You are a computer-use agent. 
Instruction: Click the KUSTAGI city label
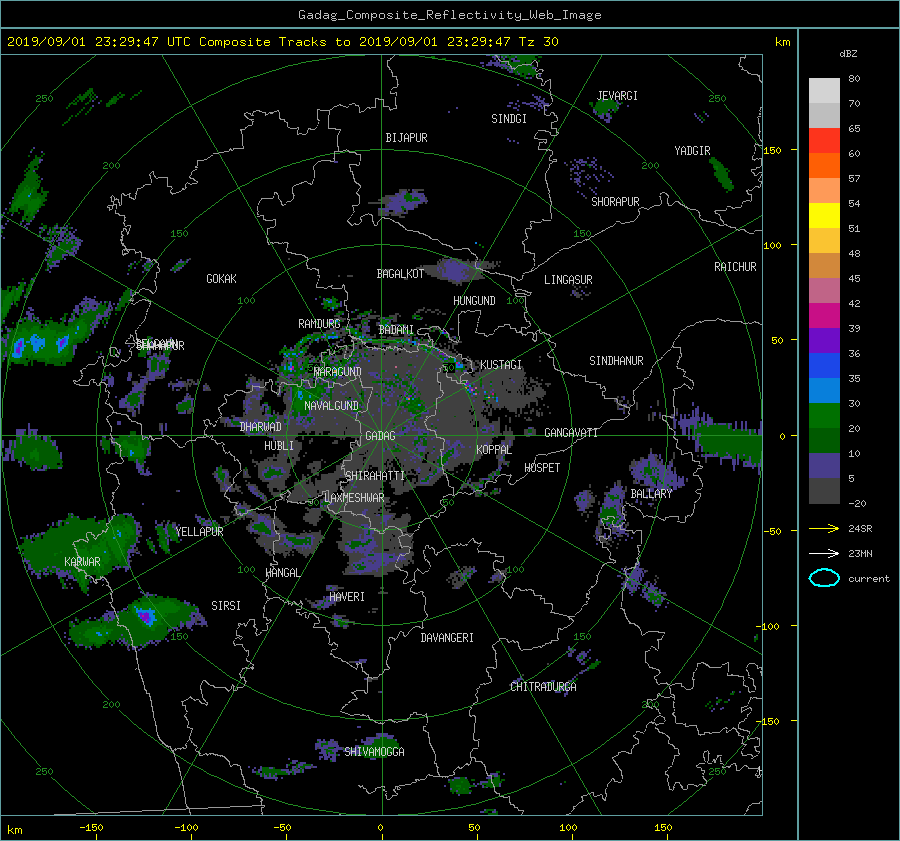pyautogui.click(x=501, y=365)
